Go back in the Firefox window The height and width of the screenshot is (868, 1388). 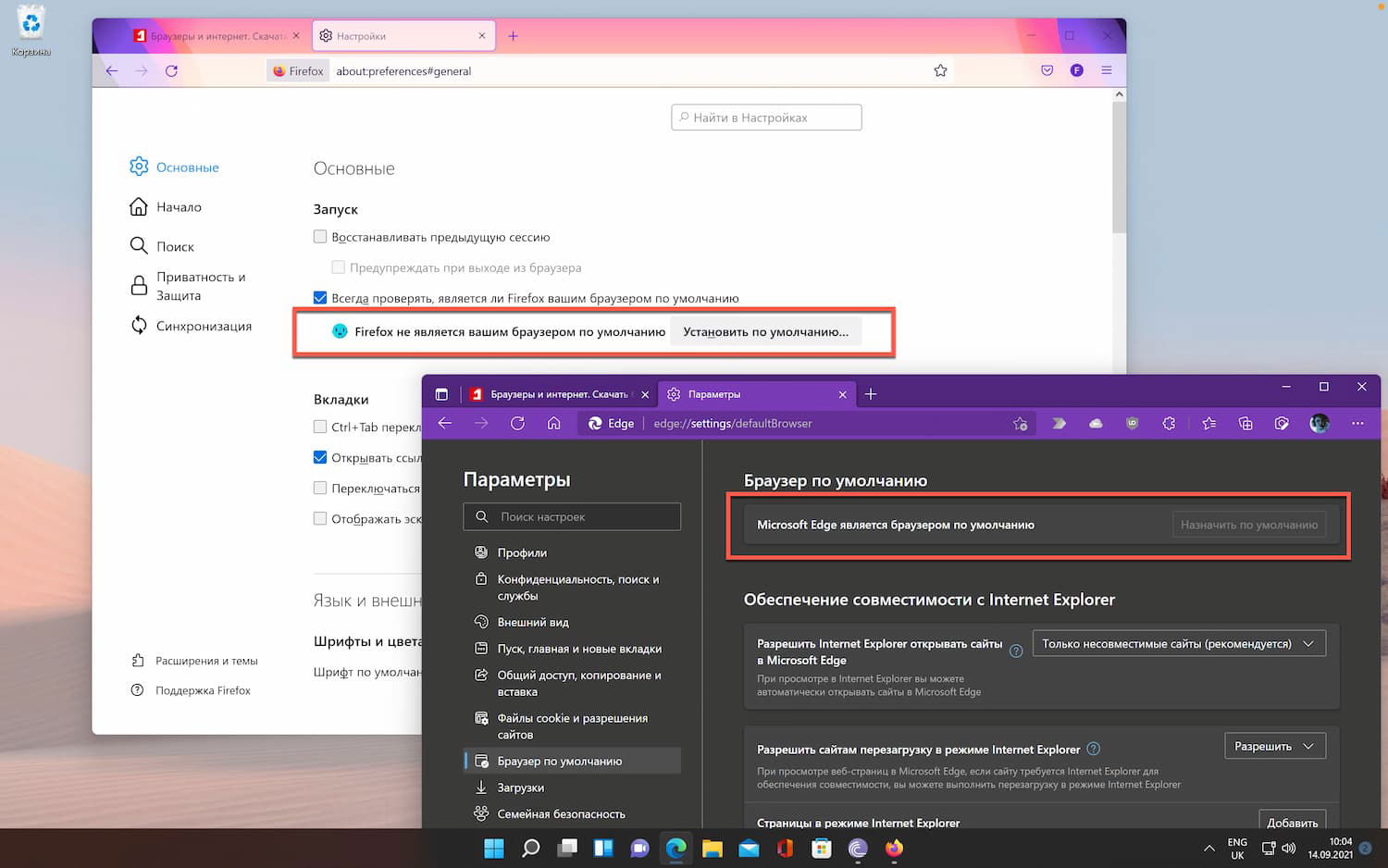point(112,70)
